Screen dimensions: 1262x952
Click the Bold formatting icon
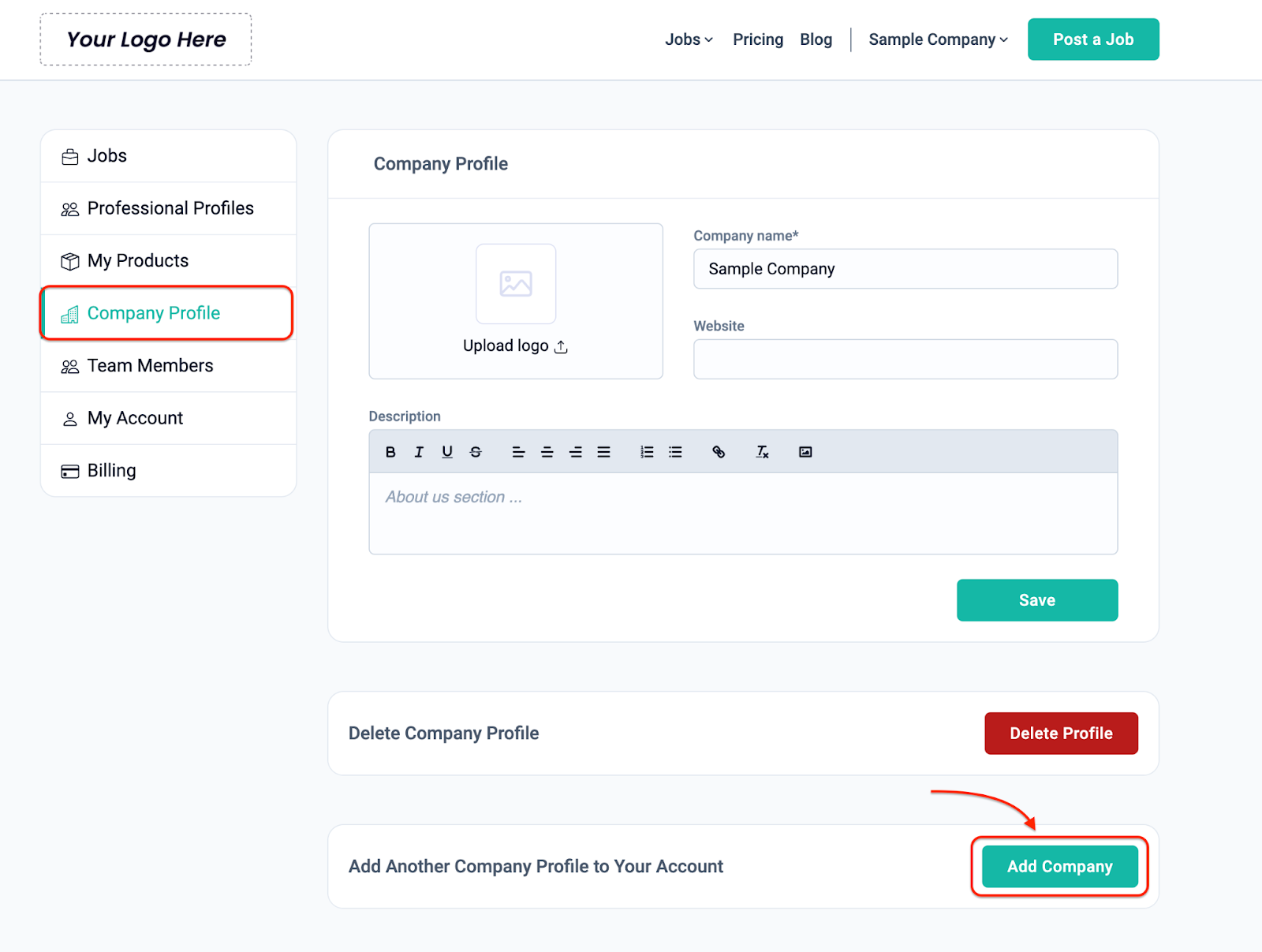[x=390, y=452]
